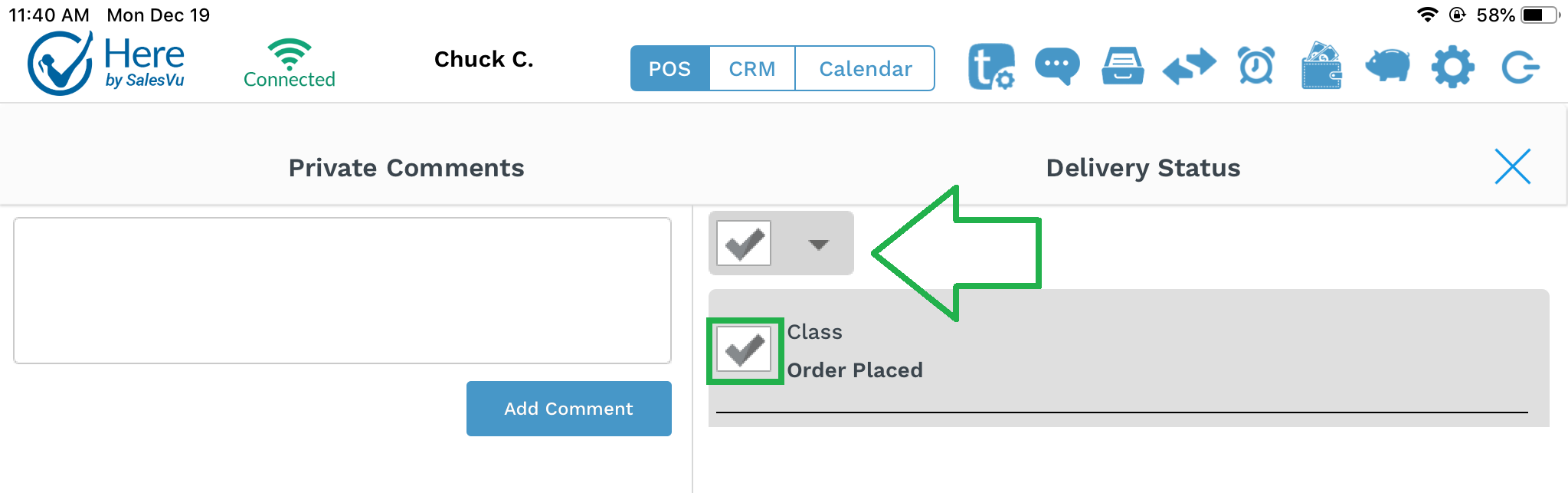1568x493 pixels.
Task: Click the Here by SalesVu logo
Action: pyautogui.click(x=106, y=63)
